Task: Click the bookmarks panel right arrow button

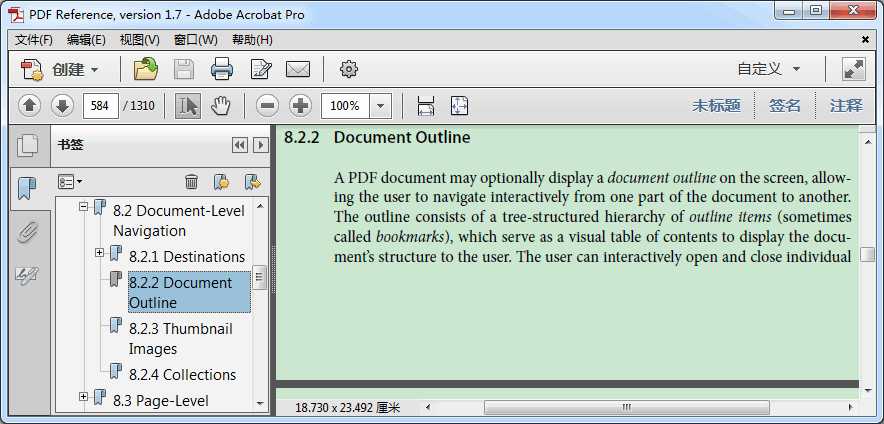Action: tap(260, 145)
